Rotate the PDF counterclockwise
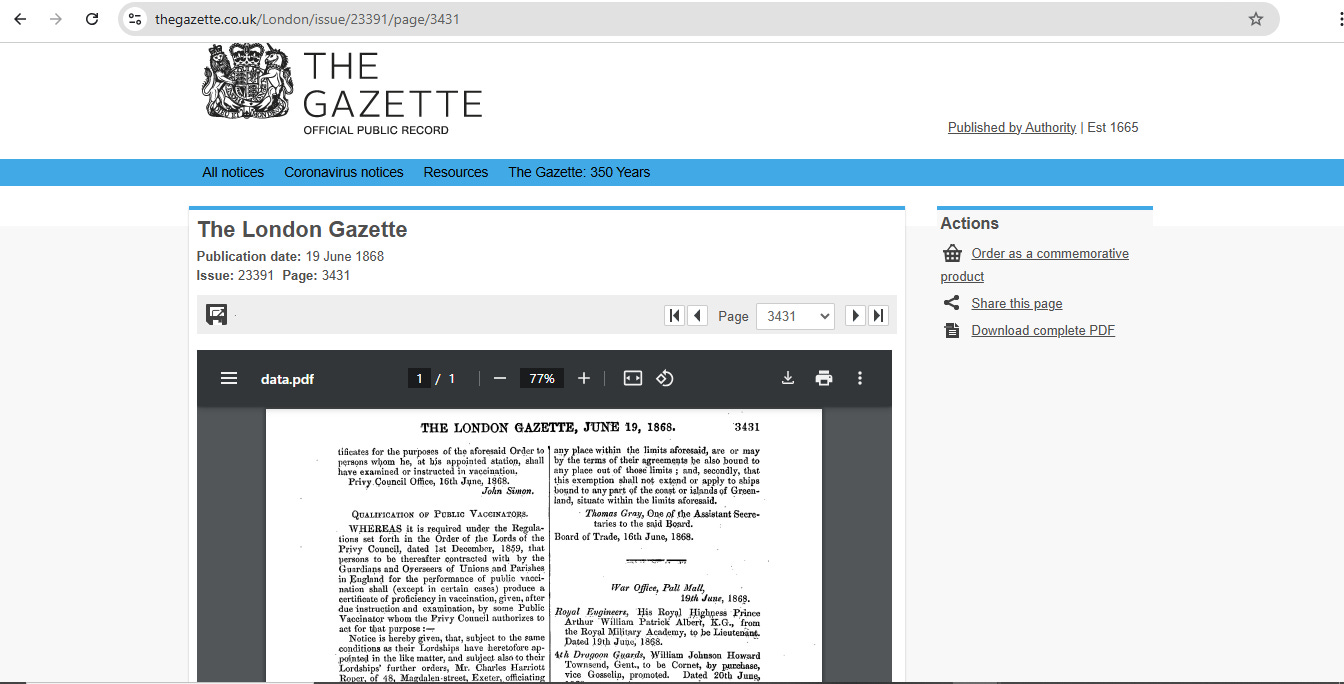Screen dimensions: 1344x684 point(665,378)
